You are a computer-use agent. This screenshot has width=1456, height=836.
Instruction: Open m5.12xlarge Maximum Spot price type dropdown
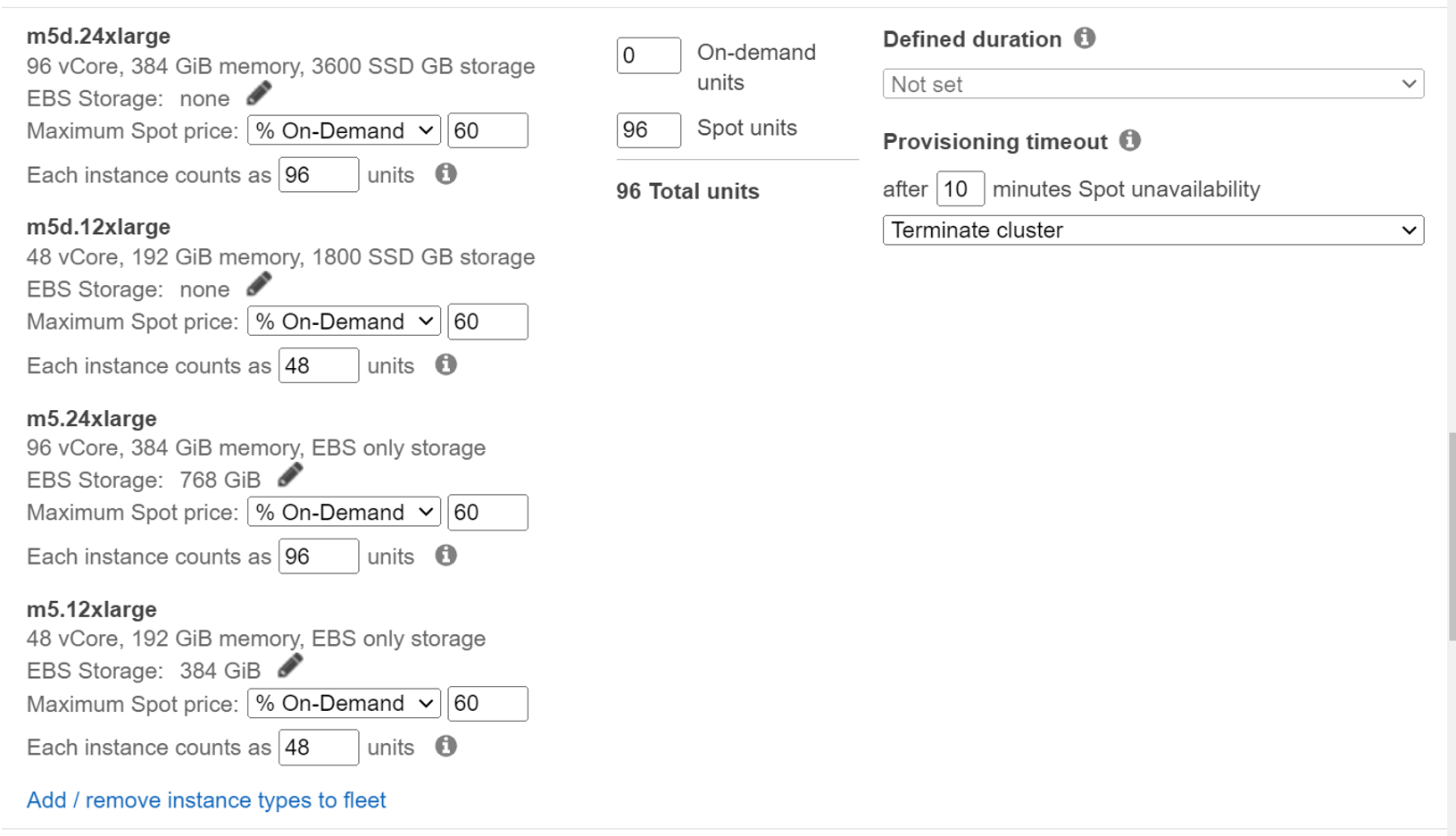pos(344,704)
